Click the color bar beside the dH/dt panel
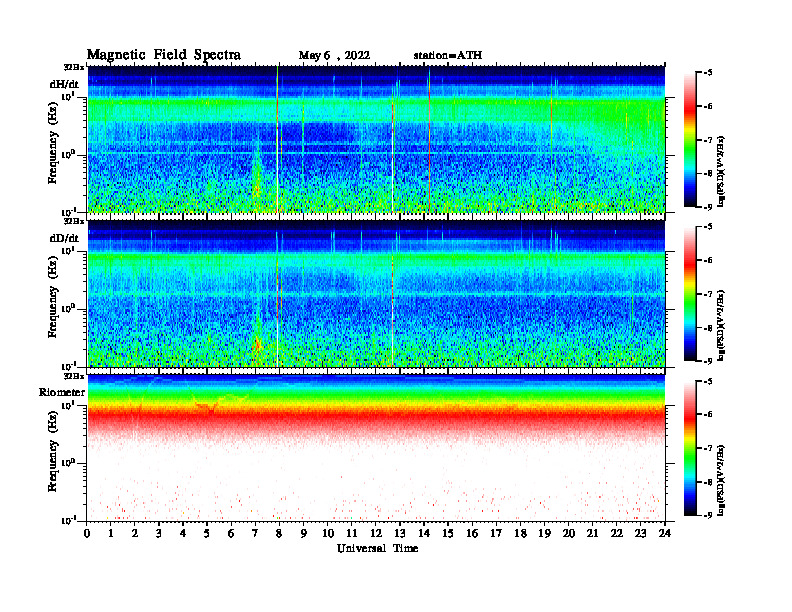This screenshot has width=792, height=612. 690,139
